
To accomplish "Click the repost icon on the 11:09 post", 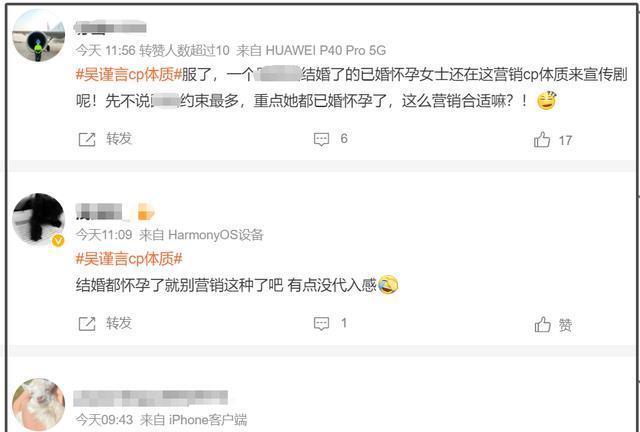I will [87, 324].
